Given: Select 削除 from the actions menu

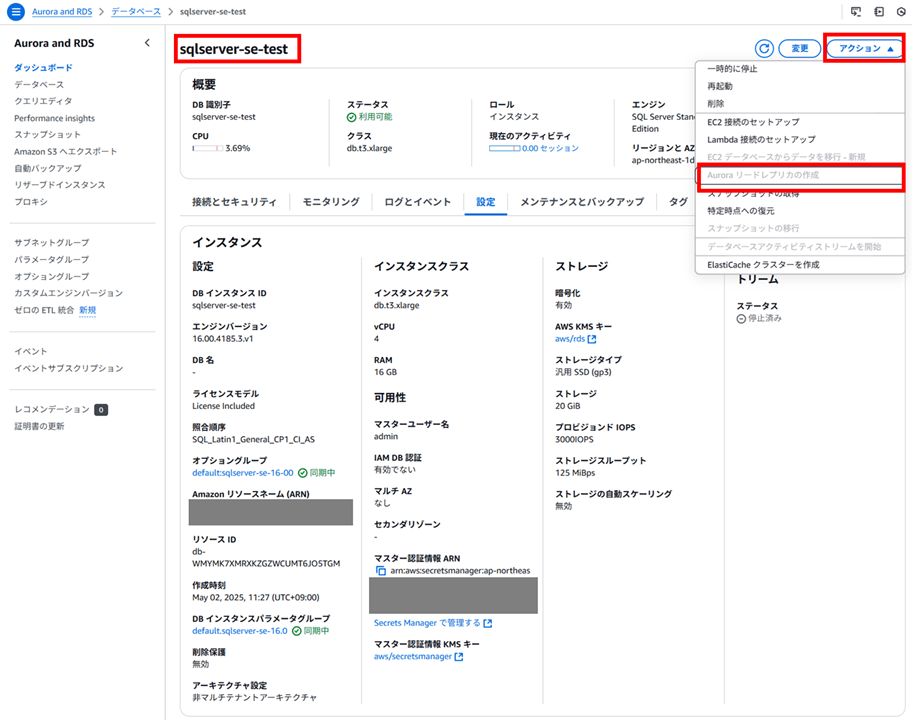Looking at the screenshot, I should (800, 104).
